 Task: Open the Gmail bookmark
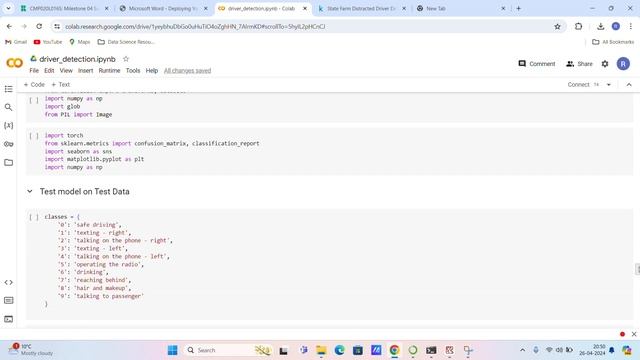pyautogui.click(x=16, y=42)
